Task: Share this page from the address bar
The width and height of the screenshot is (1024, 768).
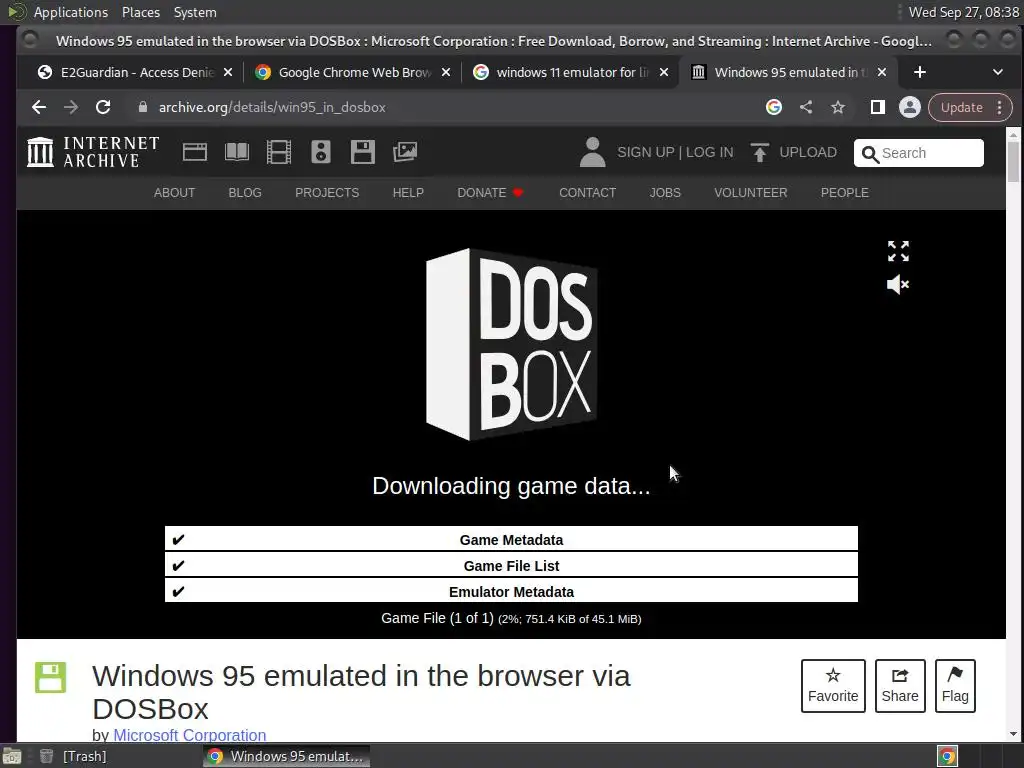Action: coord(806,107)
